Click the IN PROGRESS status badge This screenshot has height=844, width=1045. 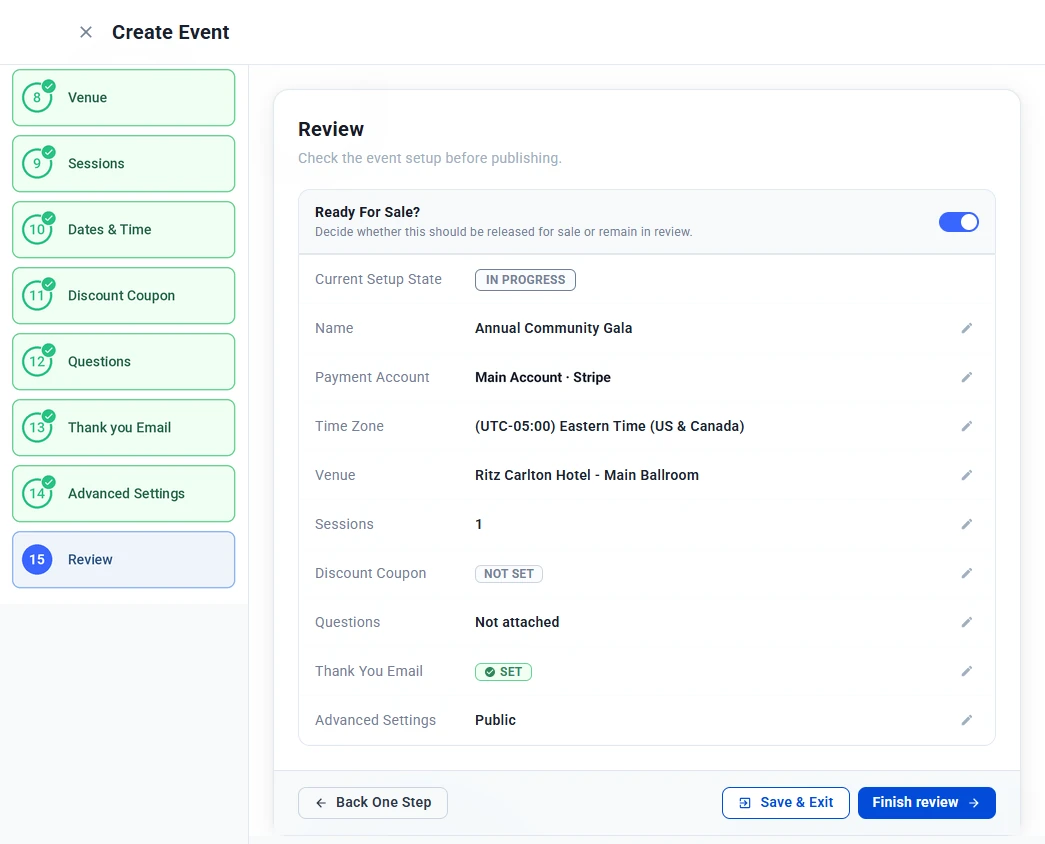[x=525, y=280]
